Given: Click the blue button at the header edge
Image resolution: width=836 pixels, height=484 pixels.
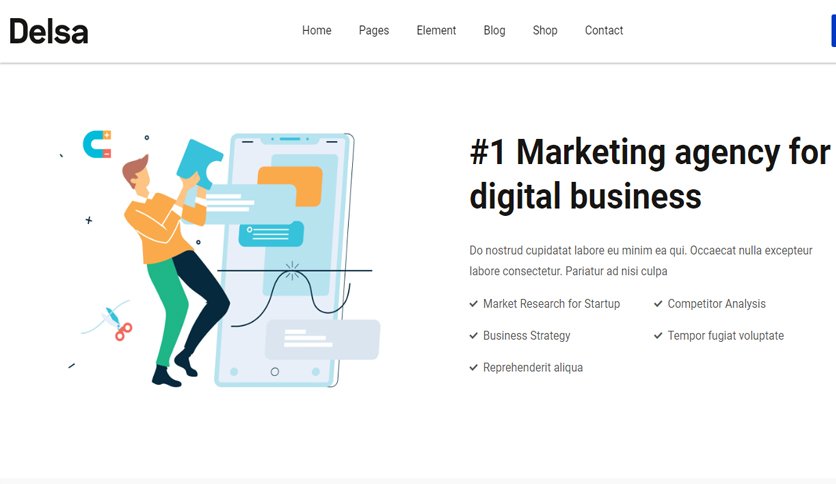Looking at the screenshot, I should 833,31.
